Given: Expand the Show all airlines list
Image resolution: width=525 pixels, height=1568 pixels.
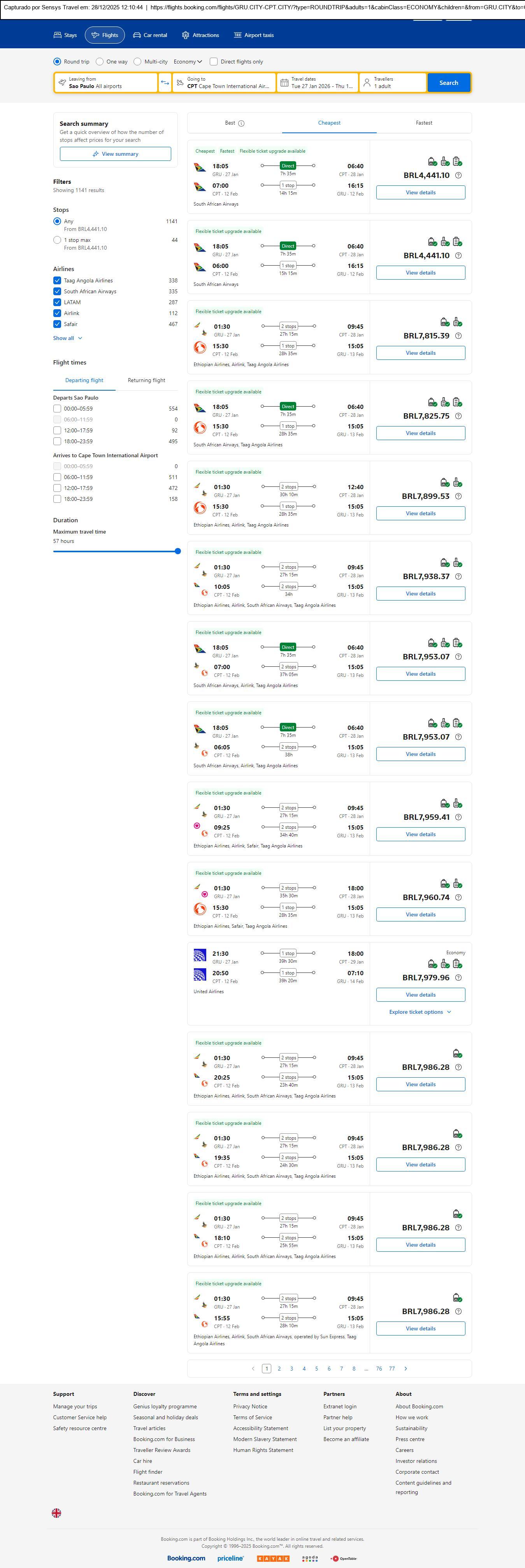Looking at the screenshot, I should (x=67, y=338).
